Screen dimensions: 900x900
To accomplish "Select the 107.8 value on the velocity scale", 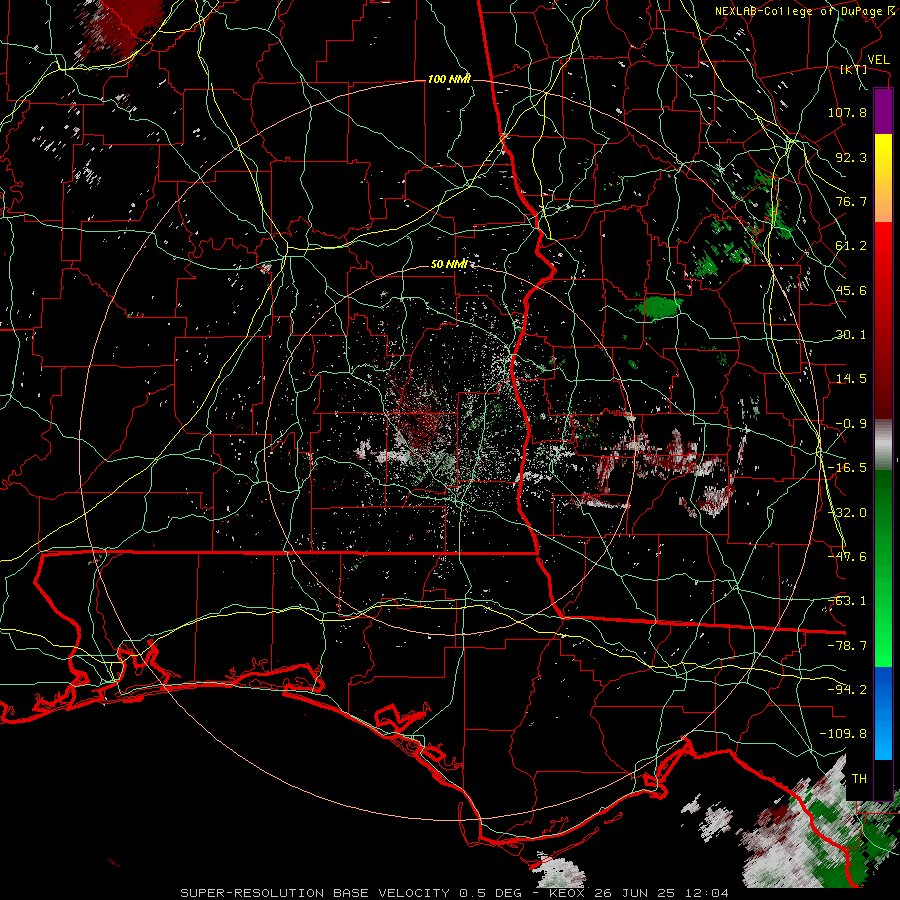I will [x=847, y=112].
